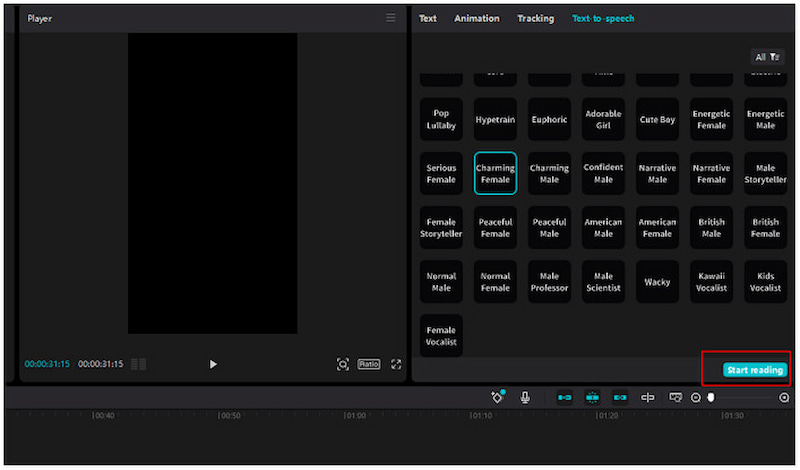The width and height of the screenshot is (800, 470).
Task: Switch to the Animation tab
Action: (477, 18)
